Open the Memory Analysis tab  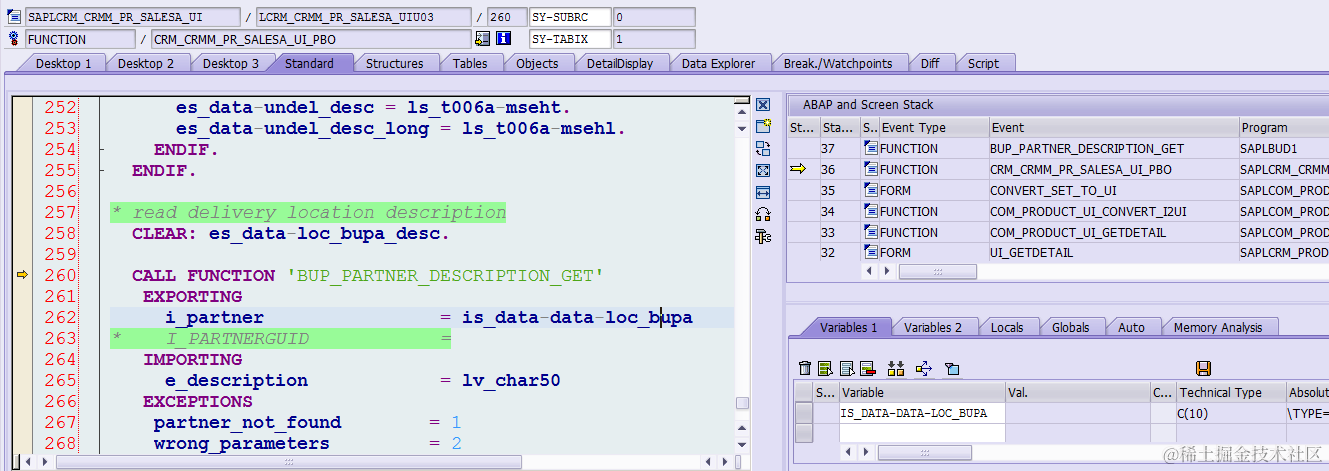tap(1218, 327)
